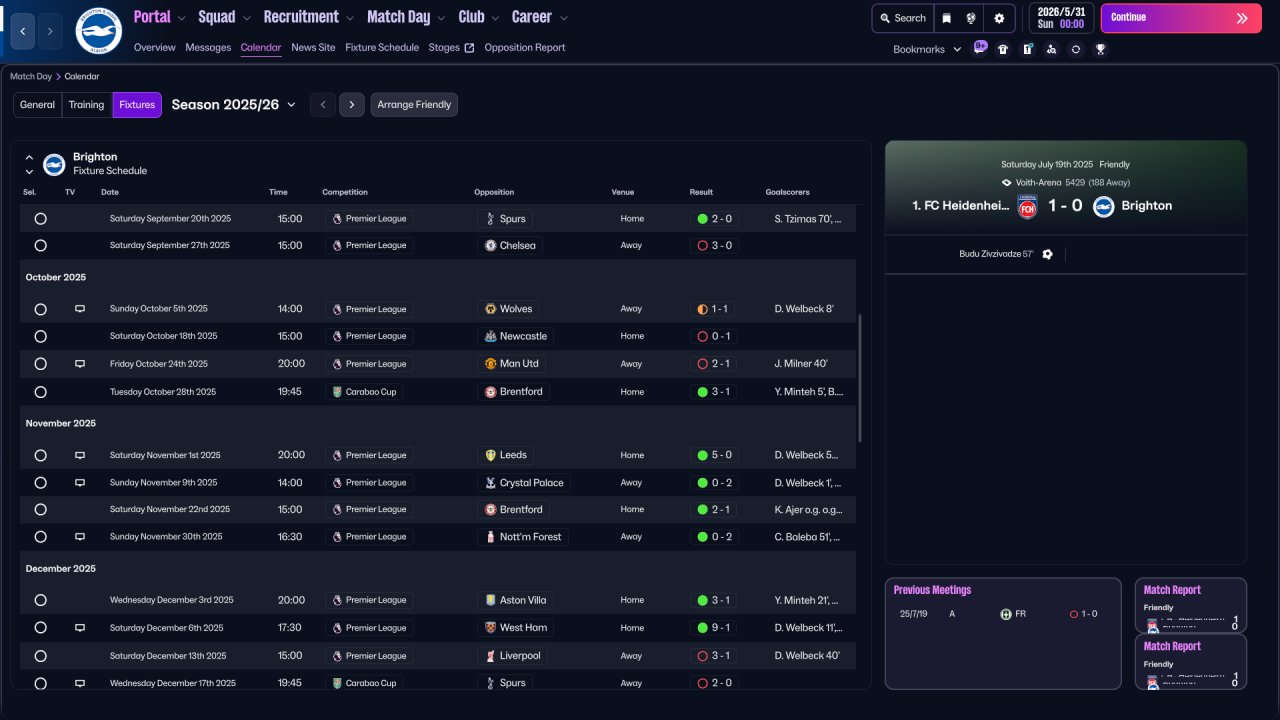Switch to the Training tab
Screen dimensions: 1280x720
86,105
